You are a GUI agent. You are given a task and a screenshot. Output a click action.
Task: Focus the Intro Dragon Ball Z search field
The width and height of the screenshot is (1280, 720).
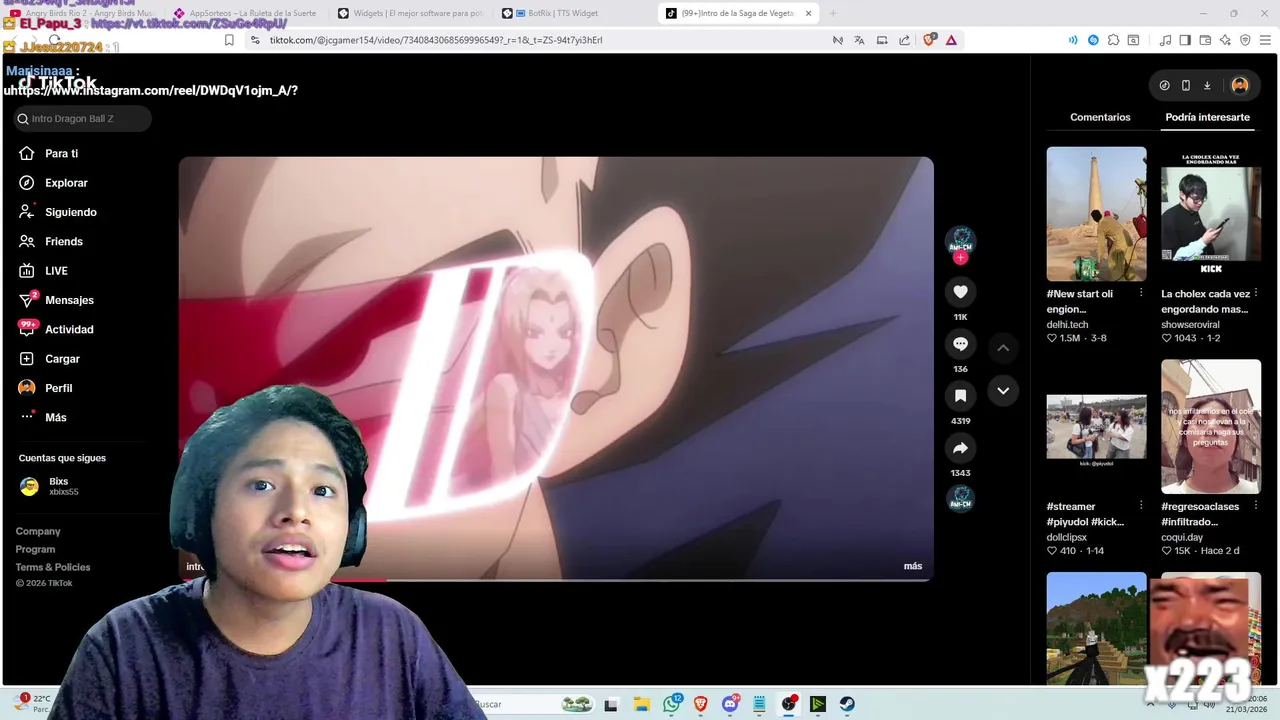(83, 119)
